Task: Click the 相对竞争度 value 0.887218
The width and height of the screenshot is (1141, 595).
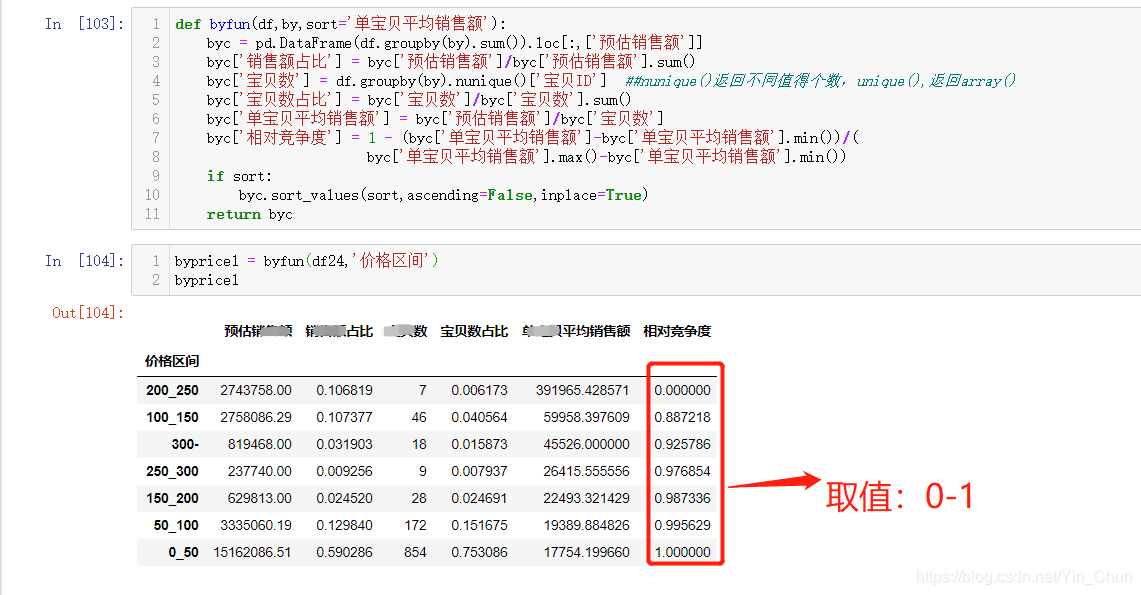Action: pyautogui.click(x=683, y=417)
